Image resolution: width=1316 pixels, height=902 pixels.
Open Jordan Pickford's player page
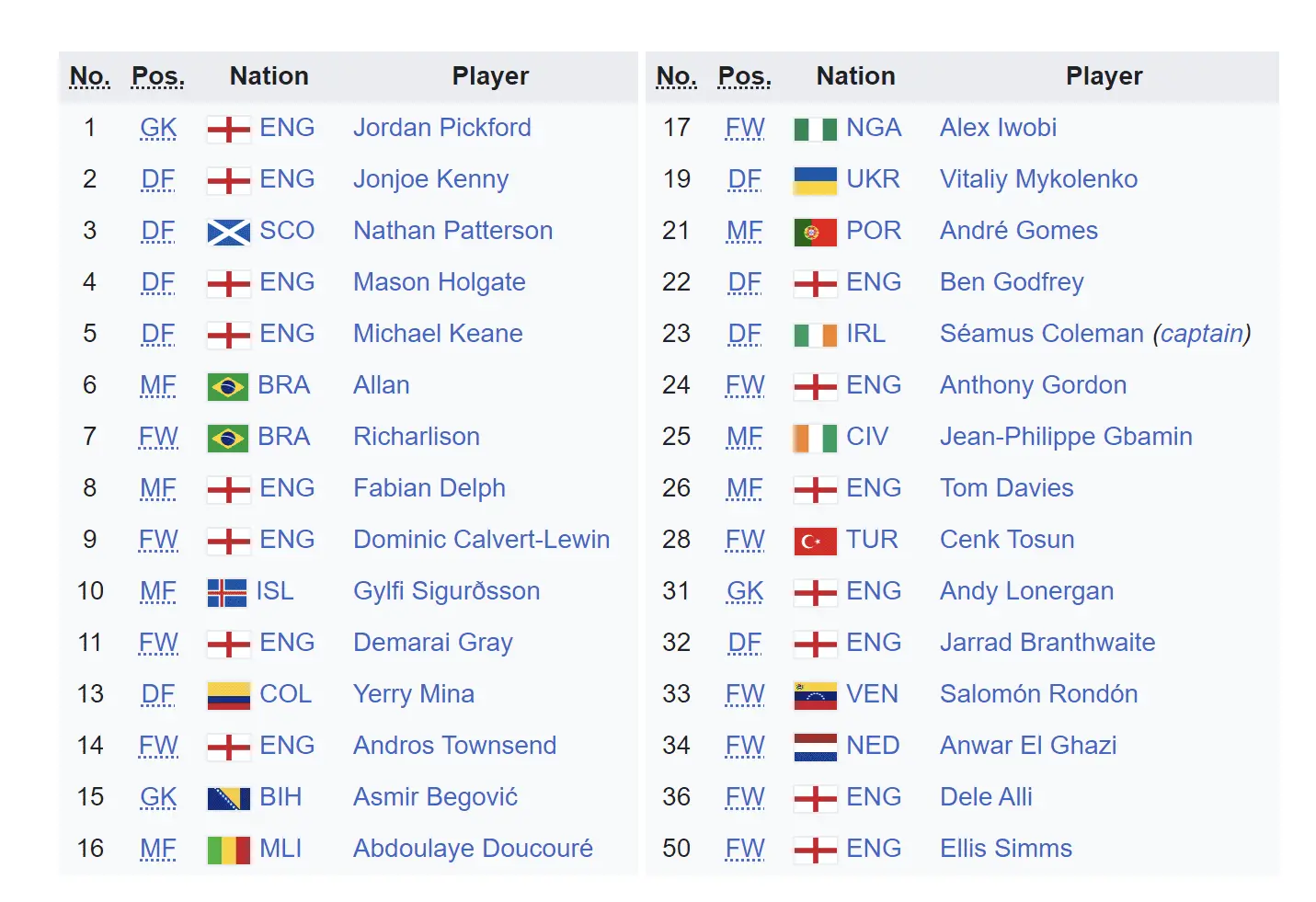[x=441, y=128]
